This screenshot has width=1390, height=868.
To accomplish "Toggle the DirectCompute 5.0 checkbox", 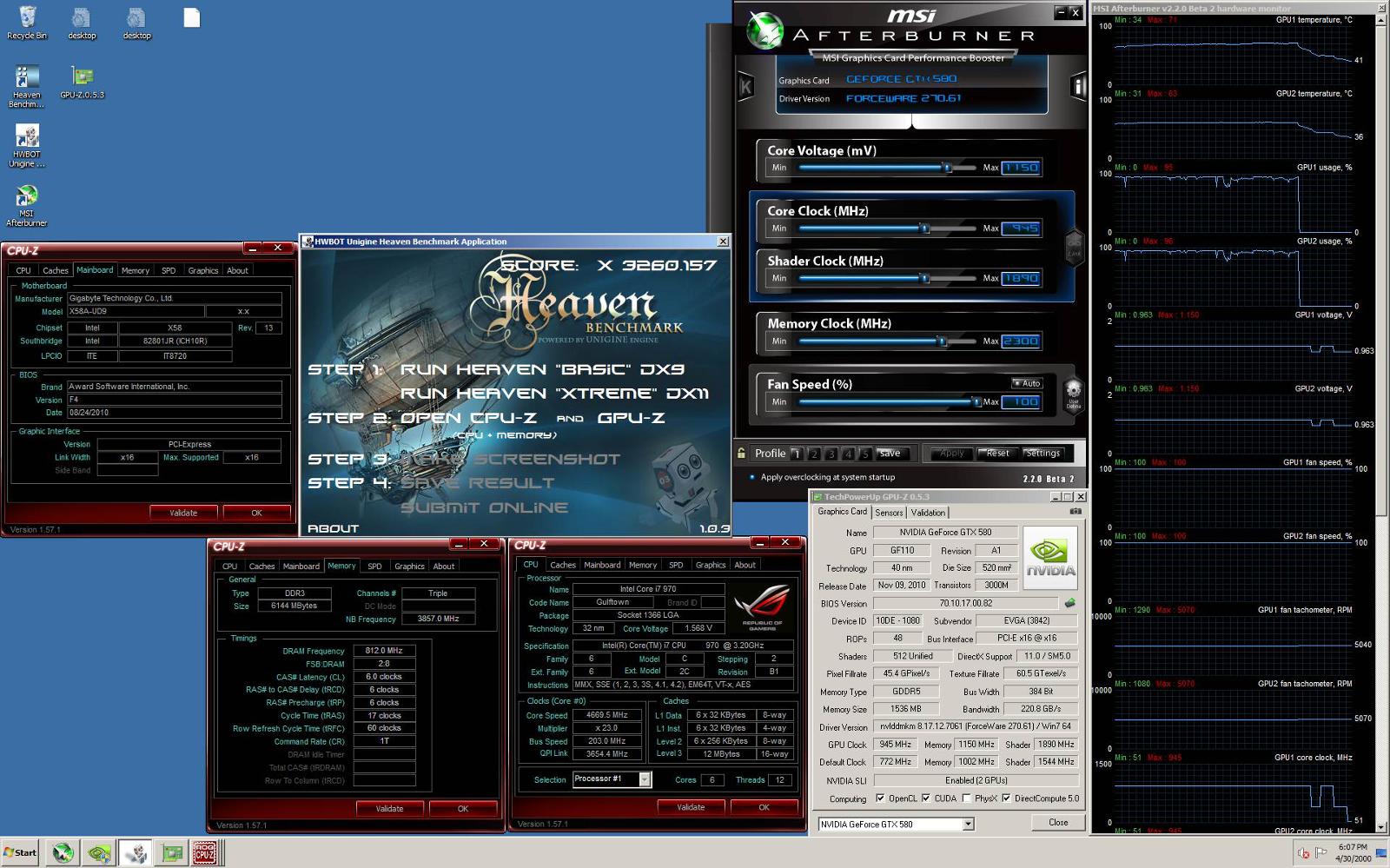I will tap(1006, 798).
